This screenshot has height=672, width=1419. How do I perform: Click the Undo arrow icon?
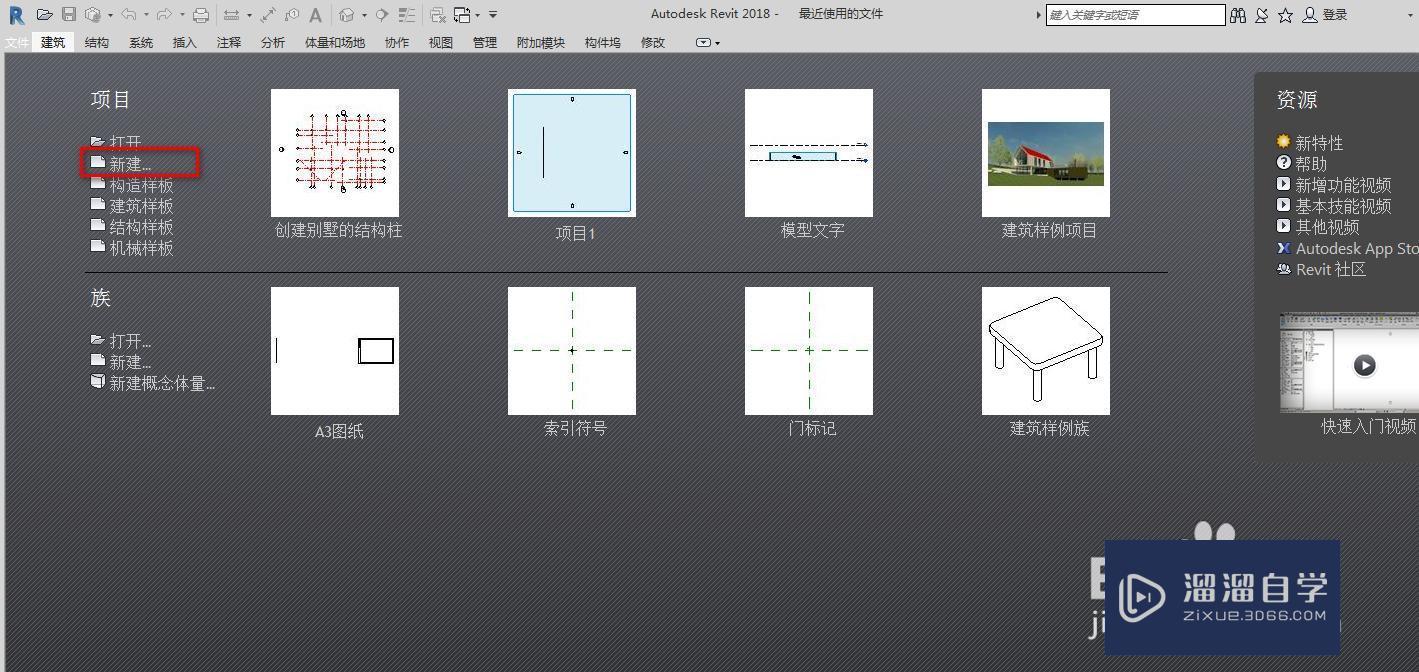(129, 14)
